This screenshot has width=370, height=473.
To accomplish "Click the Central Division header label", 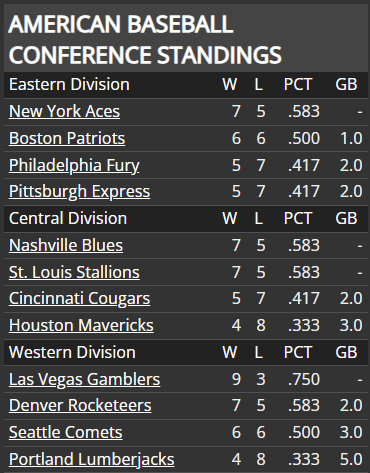I will (68, 219).
